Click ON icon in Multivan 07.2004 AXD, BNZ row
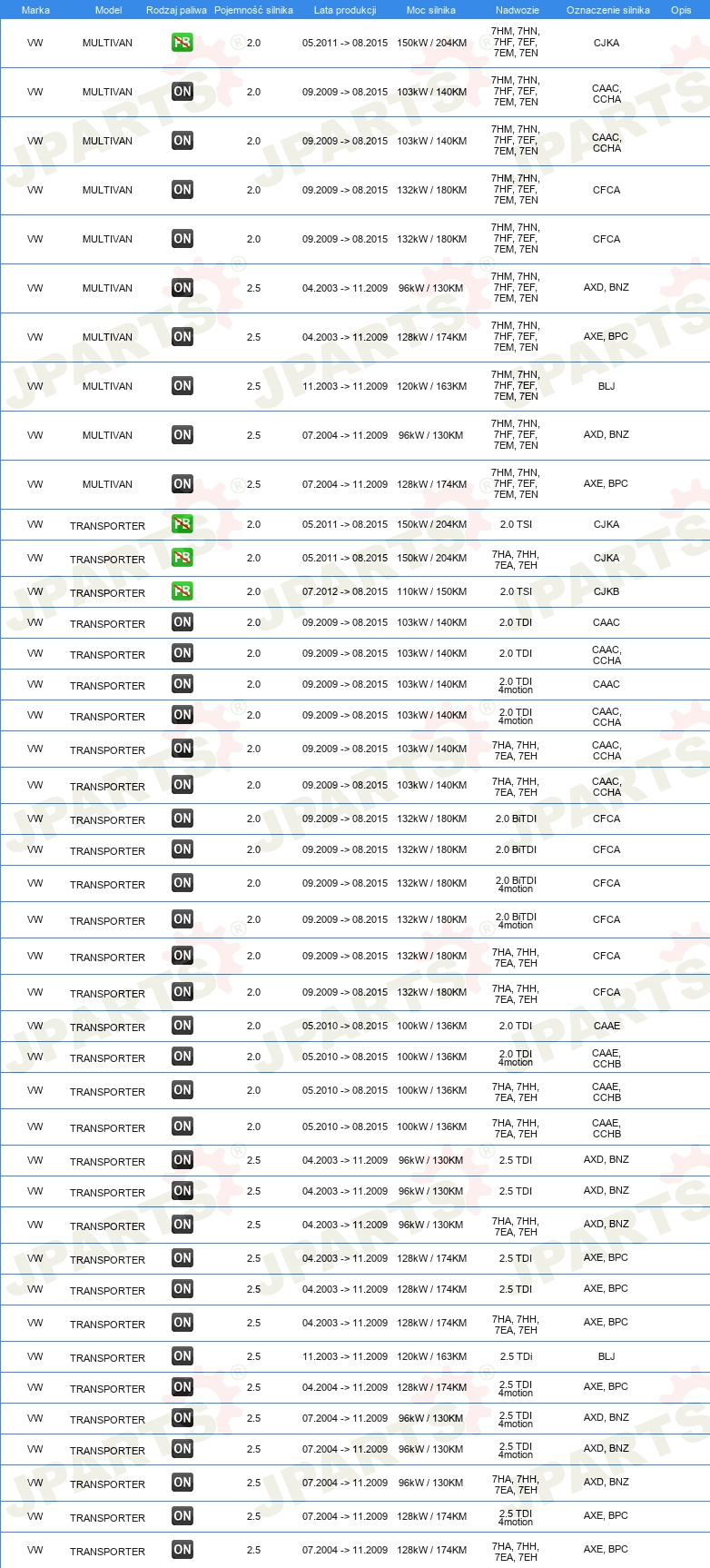The height and width of the screenshot is (1568, 710). click(x=182, y=435)
